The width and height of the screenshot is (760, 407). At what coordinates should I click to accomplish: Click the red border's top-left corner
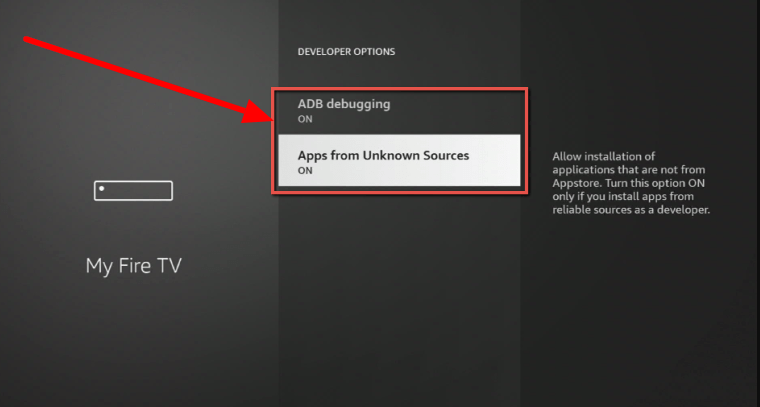(x=274, y=89)
